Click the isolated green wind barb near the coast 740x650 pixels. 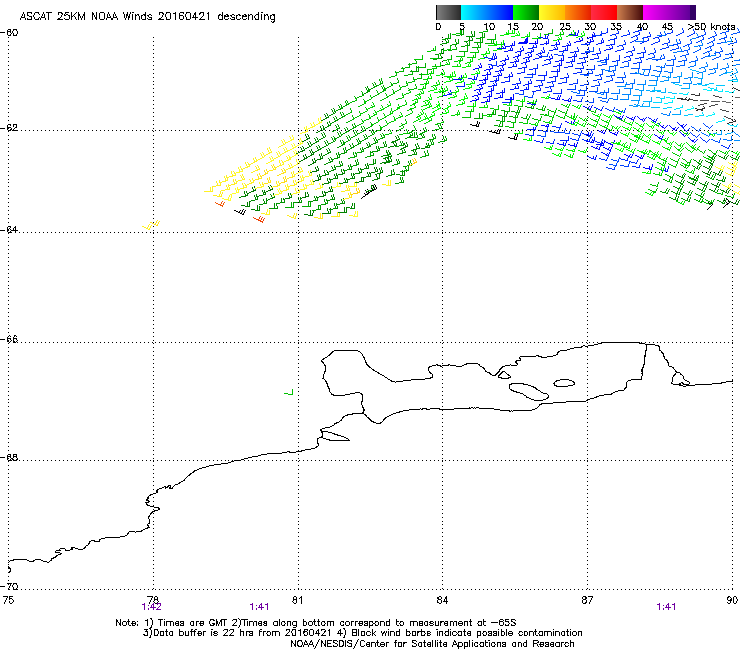(289, 392)
